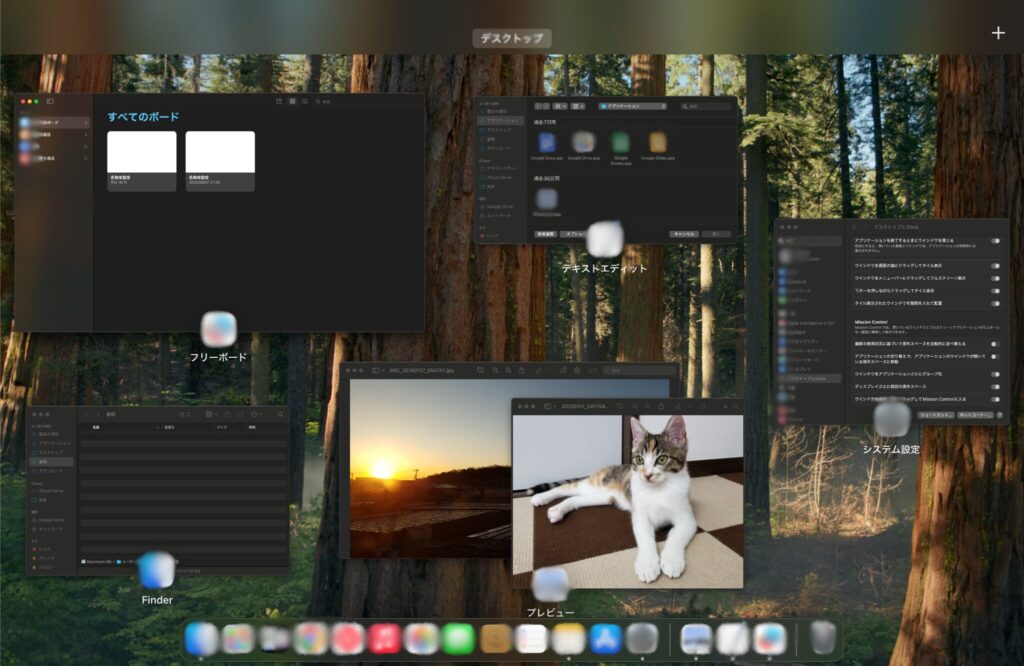Switch Freeform to list view icon
Image resolution: width=1024 pixels, height=666 pixels.
(304, 101)
